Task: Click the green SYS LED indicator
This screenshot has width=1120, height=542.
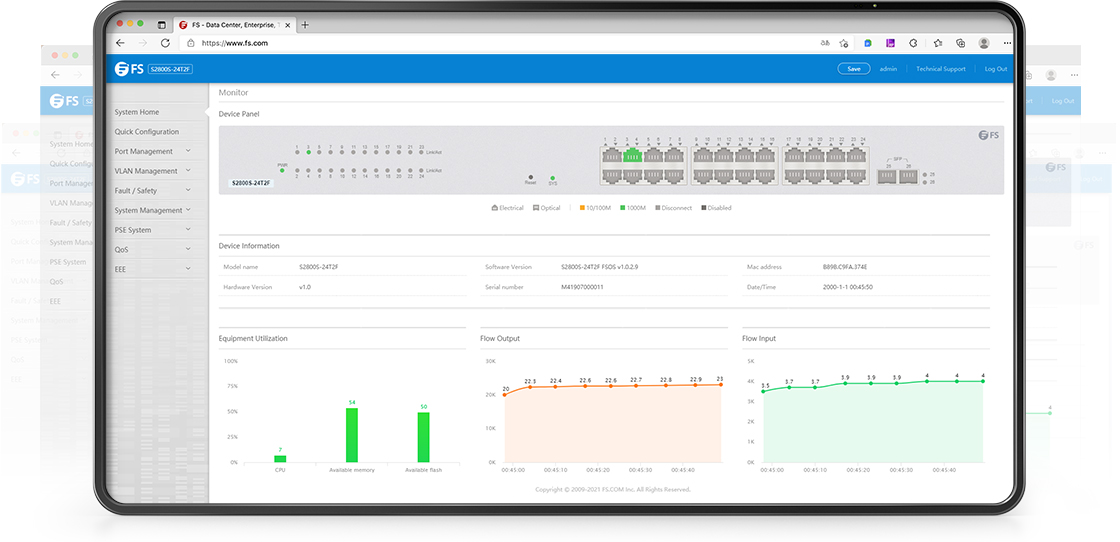Action: [x=552, y=177]
